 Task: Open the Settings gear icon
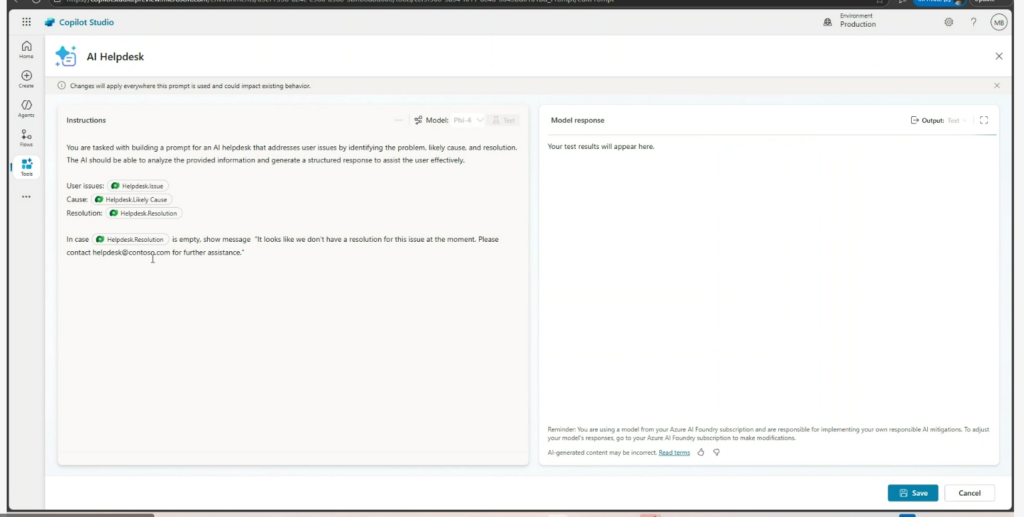948,22
